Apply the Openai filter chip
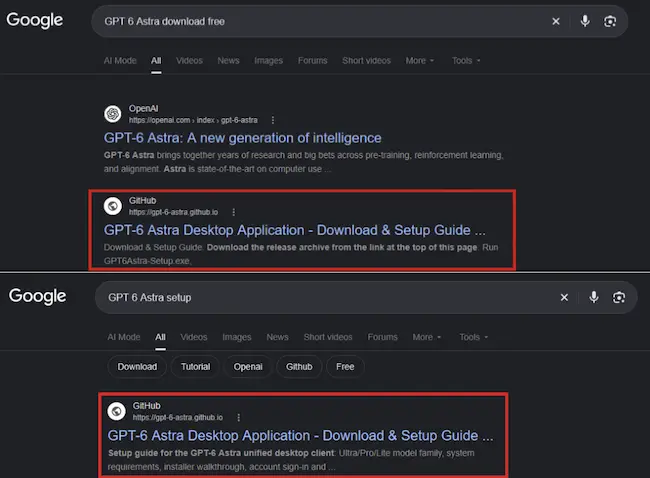The height and width of the screenshot is (478, 650). [248, 366]
